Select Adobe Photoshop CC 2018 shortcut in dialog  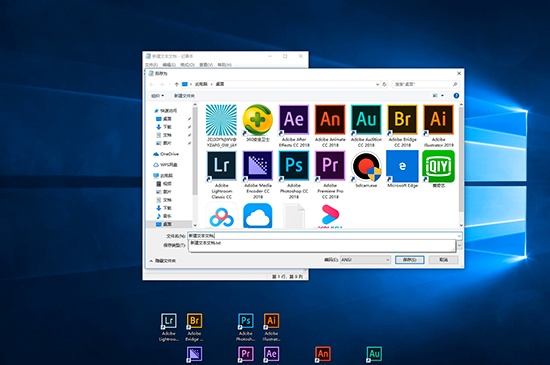(x=294, y=175)
